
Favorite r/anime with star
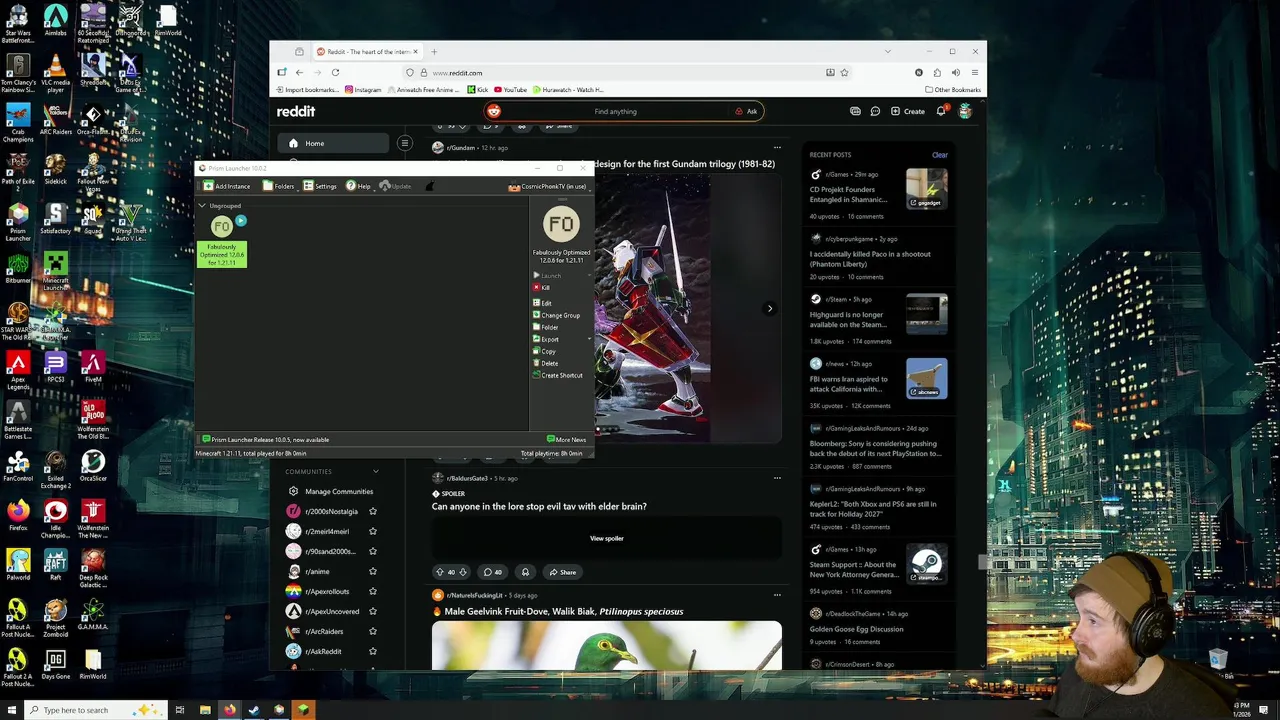point(373,571)
